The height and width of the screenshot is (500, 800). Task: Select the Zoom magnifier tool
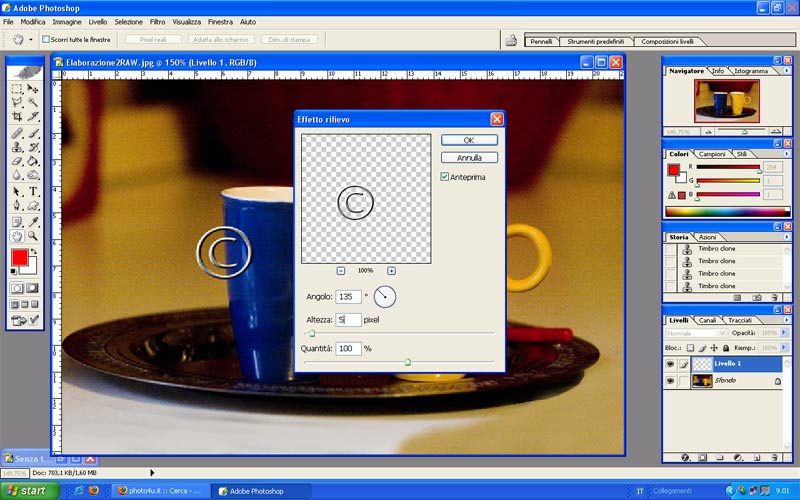pos(33,236)
